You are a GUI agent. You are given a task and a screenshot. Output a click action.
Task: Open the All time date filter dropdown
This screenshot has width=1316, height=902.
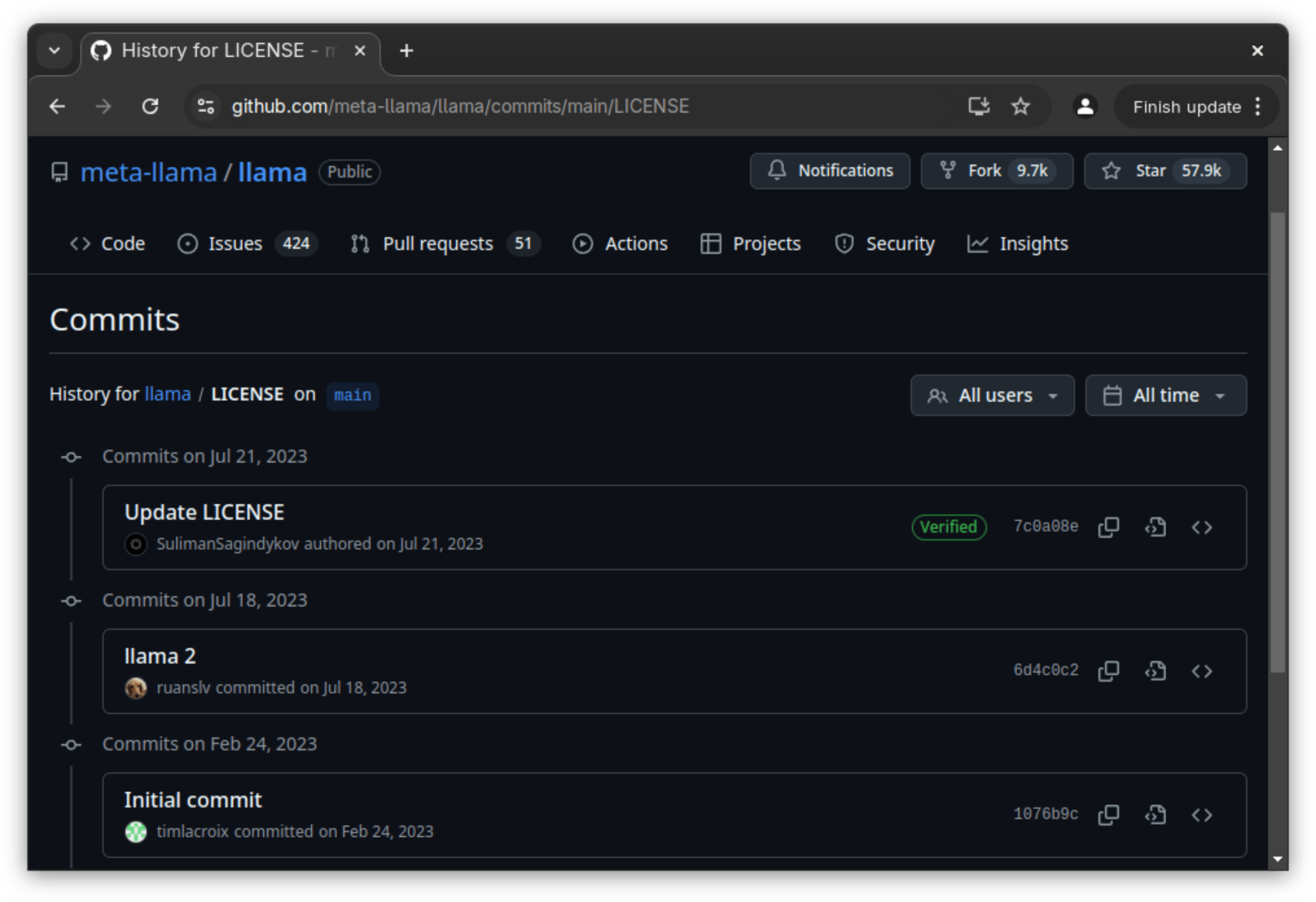(1166, 395)
